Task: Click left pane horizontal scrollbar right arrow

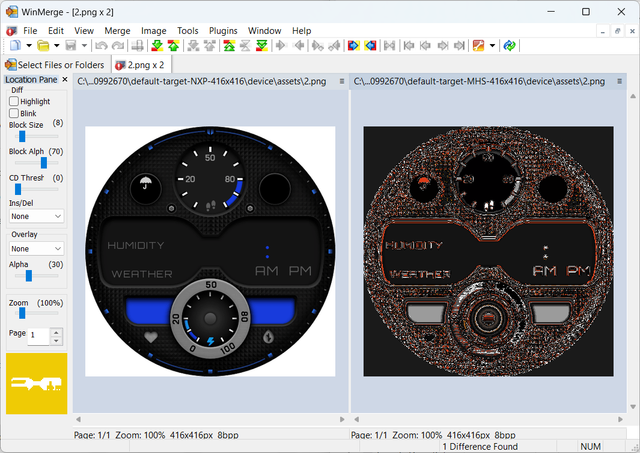Action: click(x=342, y=419)
